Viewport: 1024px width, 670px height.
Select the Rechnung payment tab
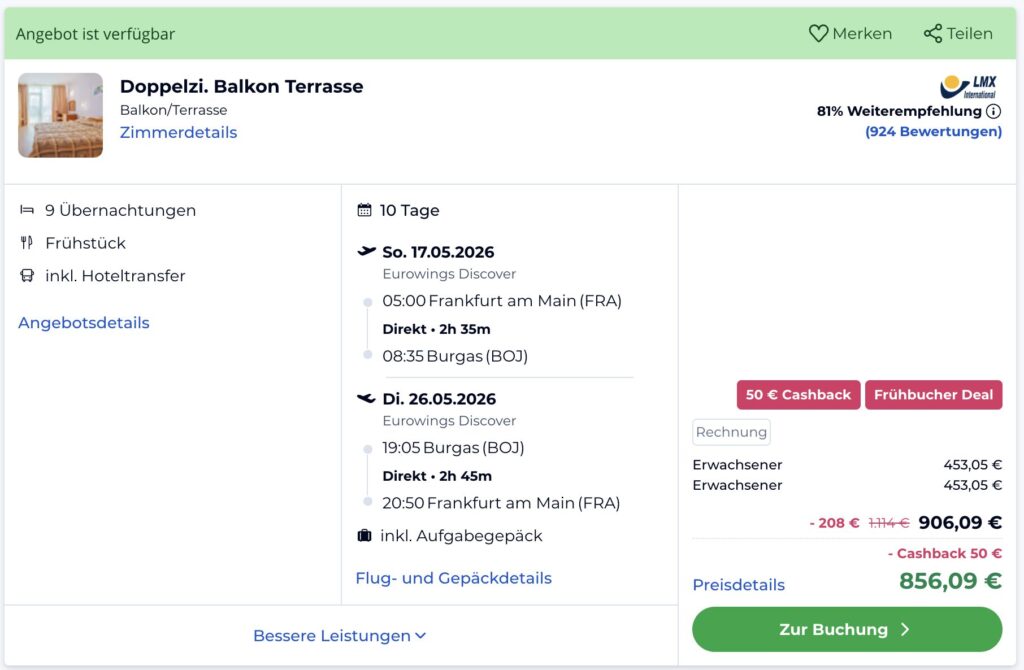coord(729,432)
